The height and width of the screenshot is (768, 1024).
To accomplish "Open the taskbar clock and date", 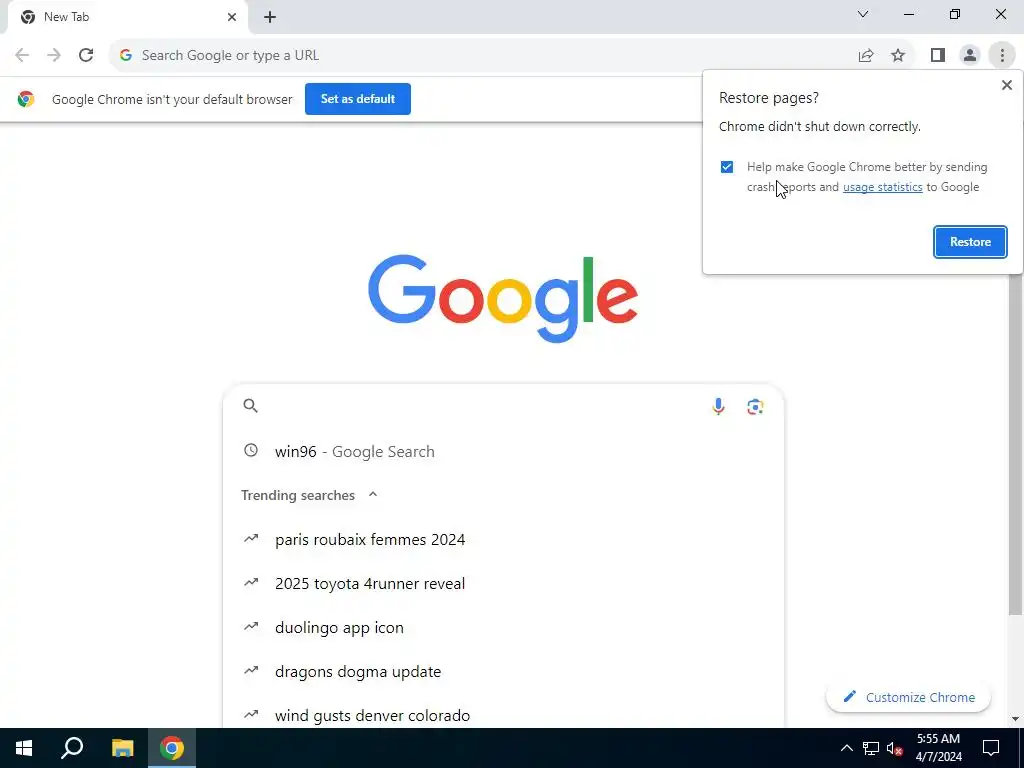I will 938,748.
